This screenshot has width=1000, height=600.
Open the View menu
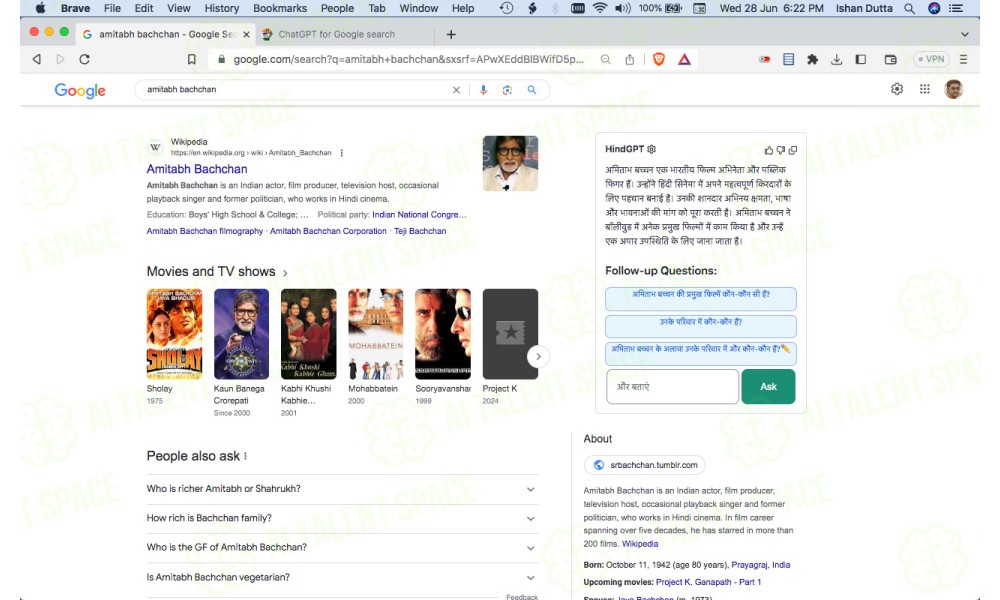(179, 8)
